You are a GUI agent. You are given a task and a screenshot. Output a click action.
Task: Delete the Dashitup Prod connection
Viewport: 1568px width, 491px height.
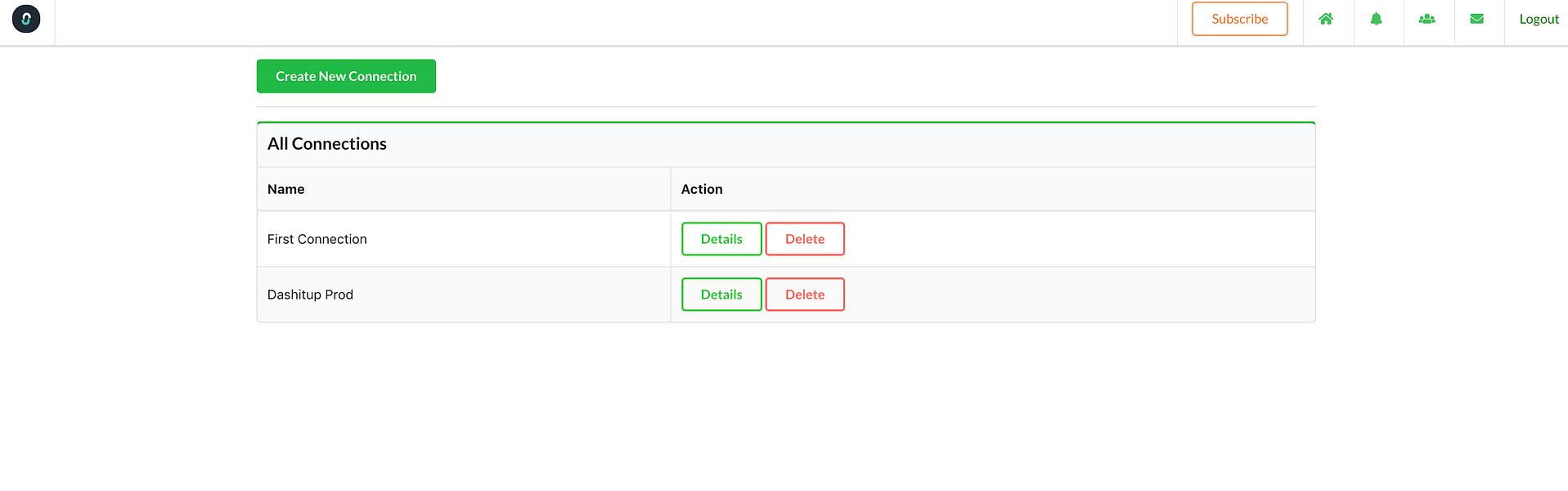click(x=805, y=295)
